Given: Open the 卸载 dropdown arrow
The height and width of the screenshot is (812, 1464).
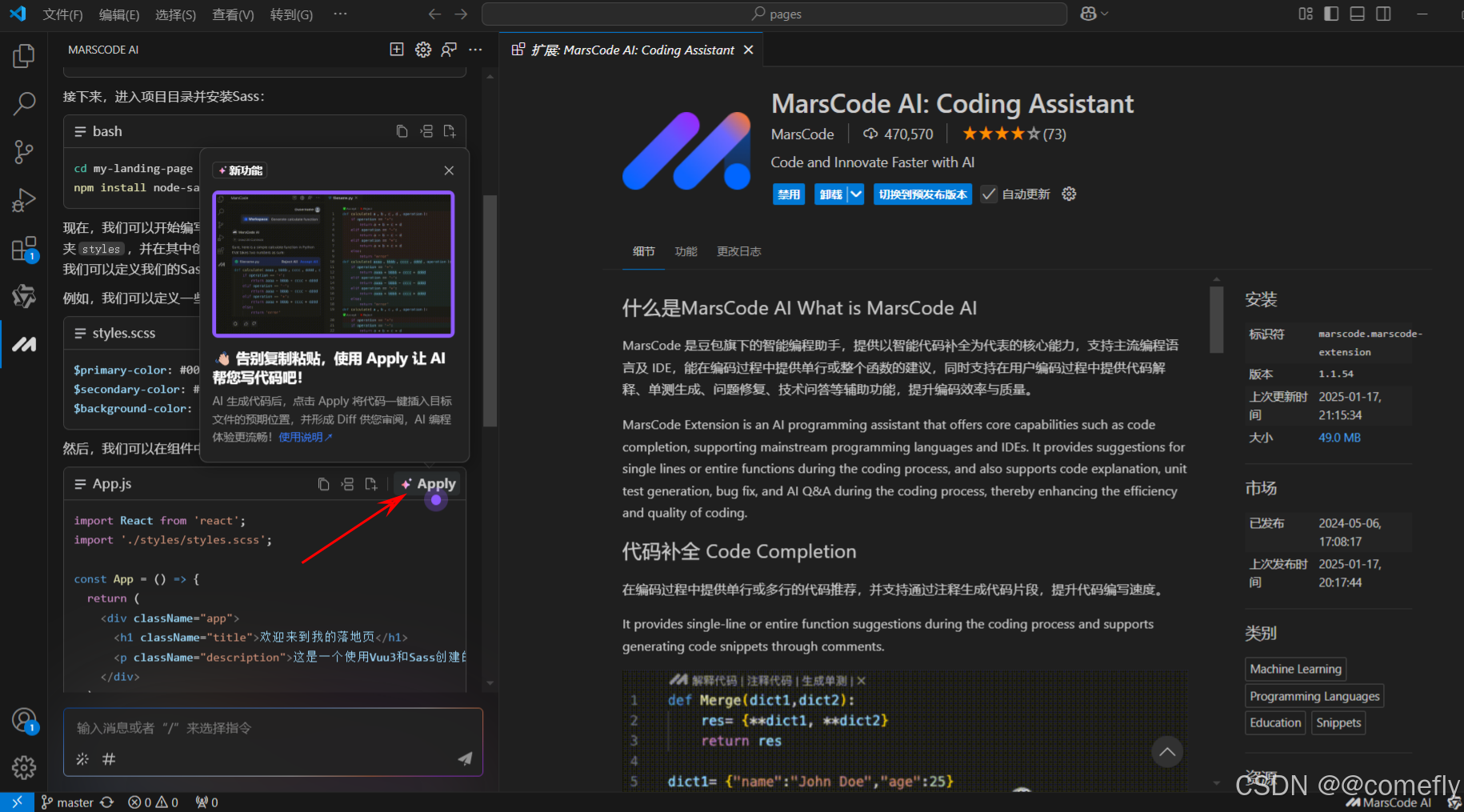Looking at the screenshot, I should 856,194.
